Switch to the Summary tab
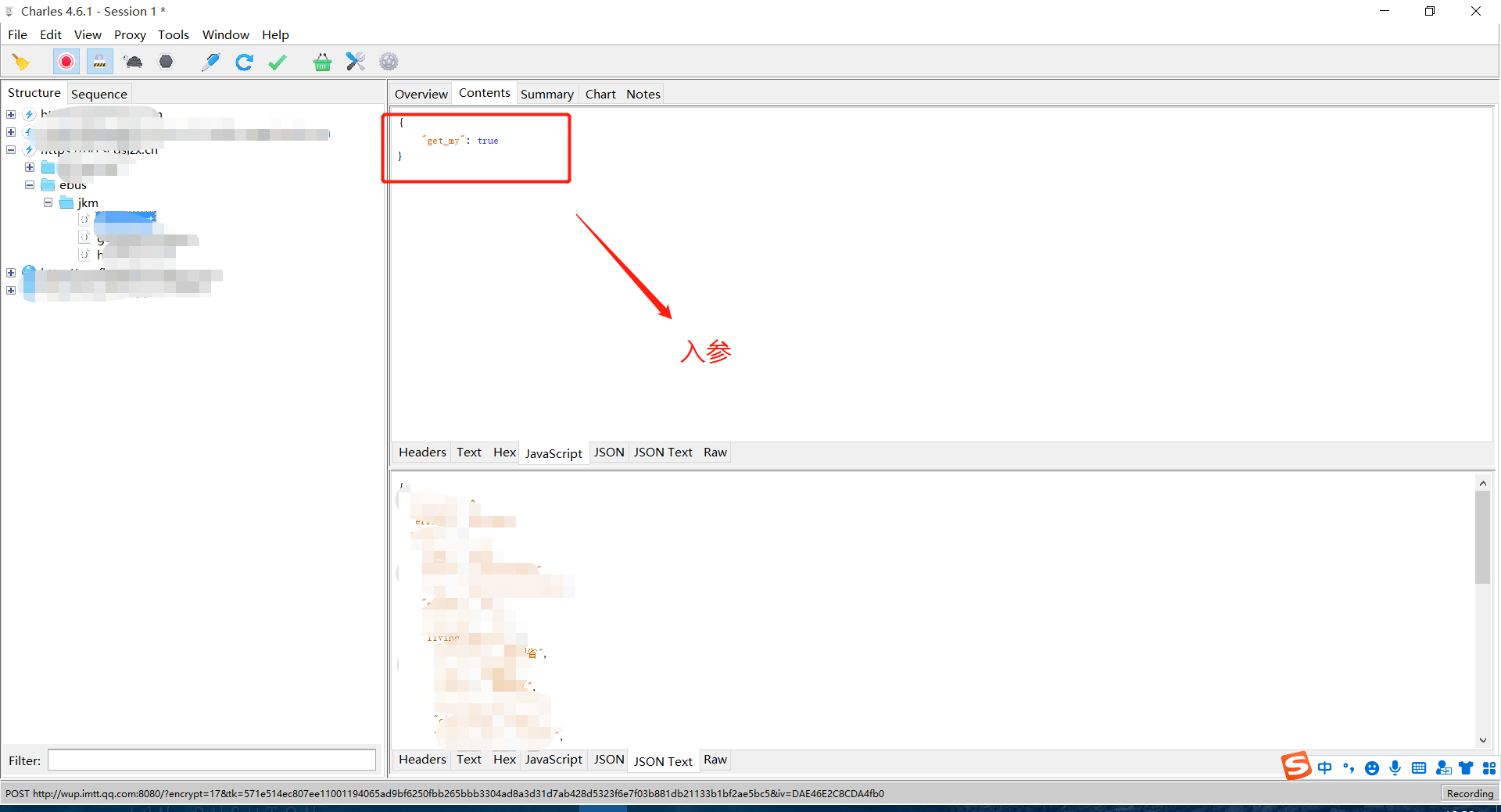The height and width of the screenshot is (812, 1501). click(x=546, y=94)
